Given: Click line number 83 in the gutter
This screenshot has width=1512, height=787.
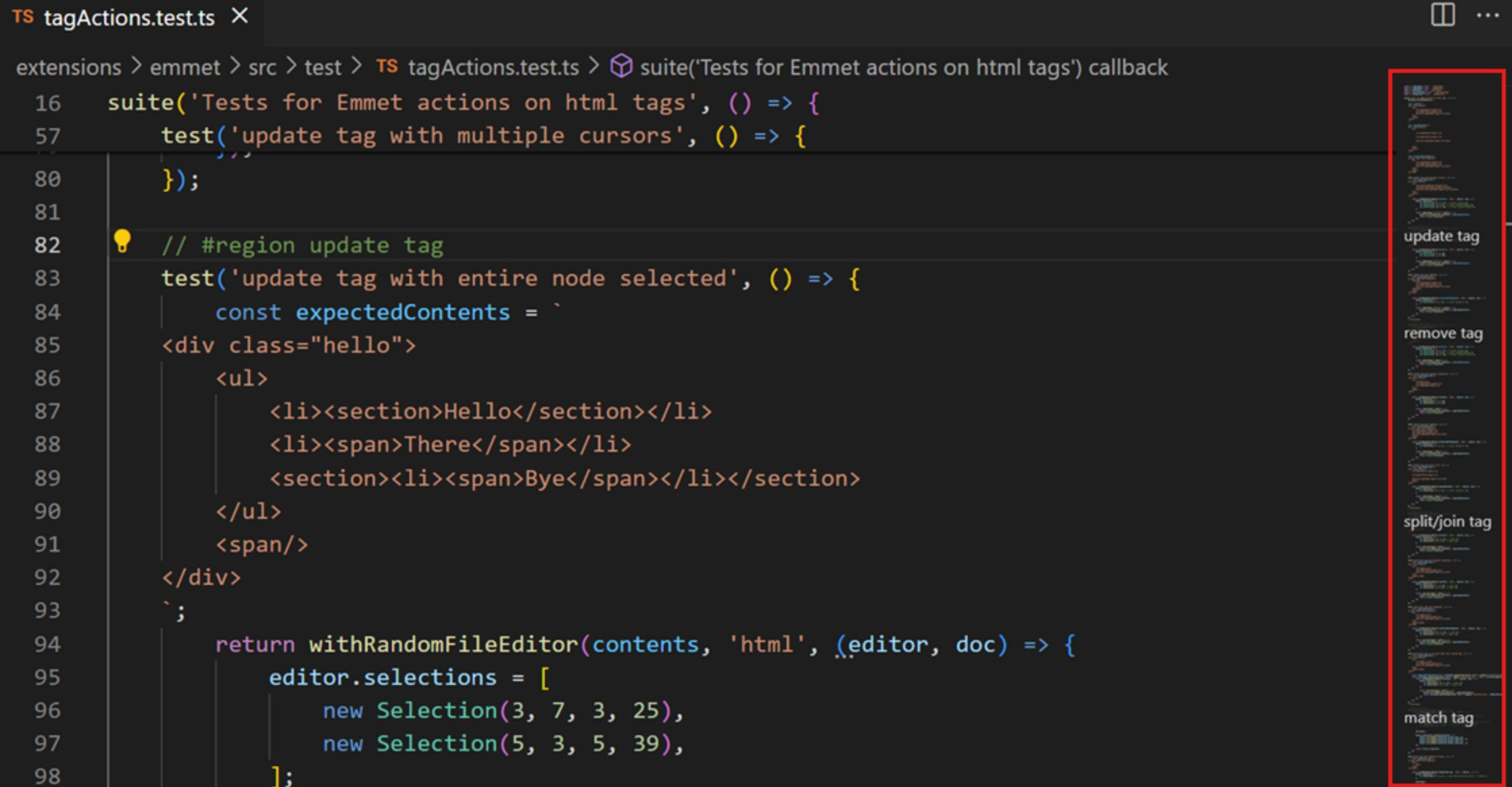Looking at the screenshot, I should coord(47,278).
